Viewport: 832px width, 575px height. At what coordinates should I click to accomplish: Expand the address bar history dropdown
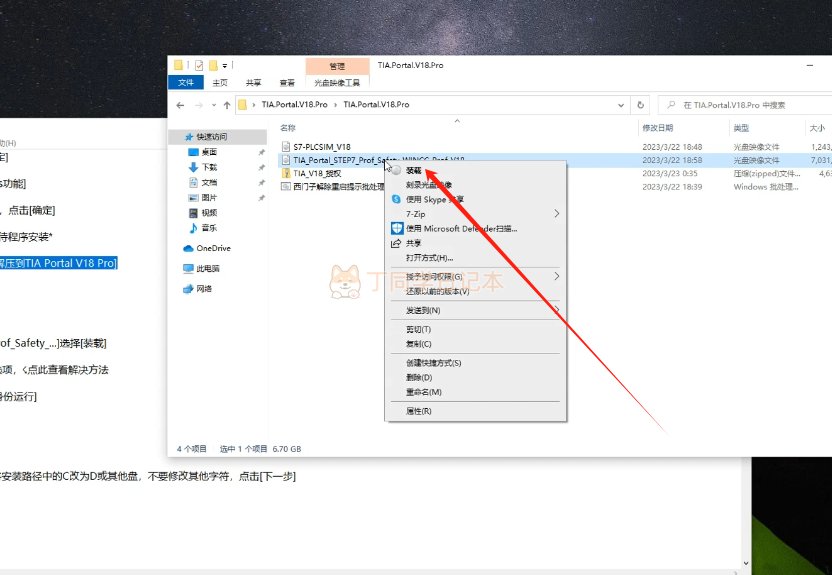pyautogui.click(x=621, y=105)
